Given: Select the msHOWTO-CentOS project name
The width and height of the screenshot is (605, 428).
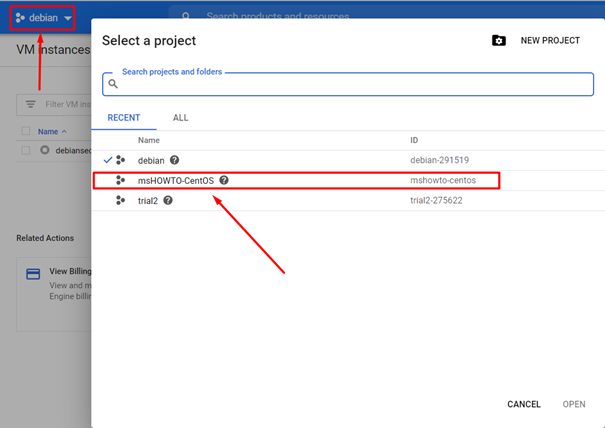Looking at the screenshot, I should click(176, 181).
